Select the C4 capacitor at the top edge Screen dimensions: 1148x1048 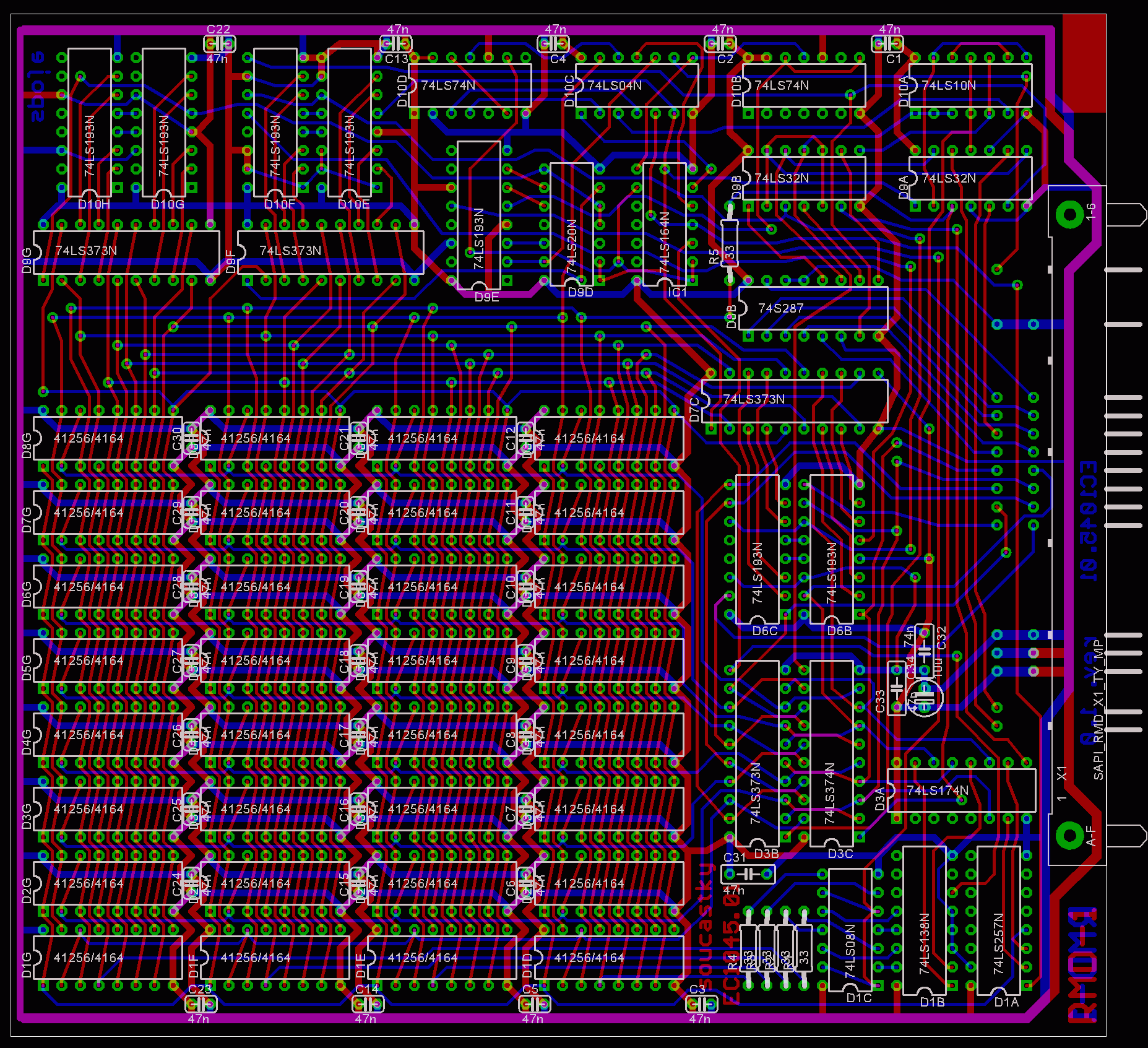click(553, 44)
